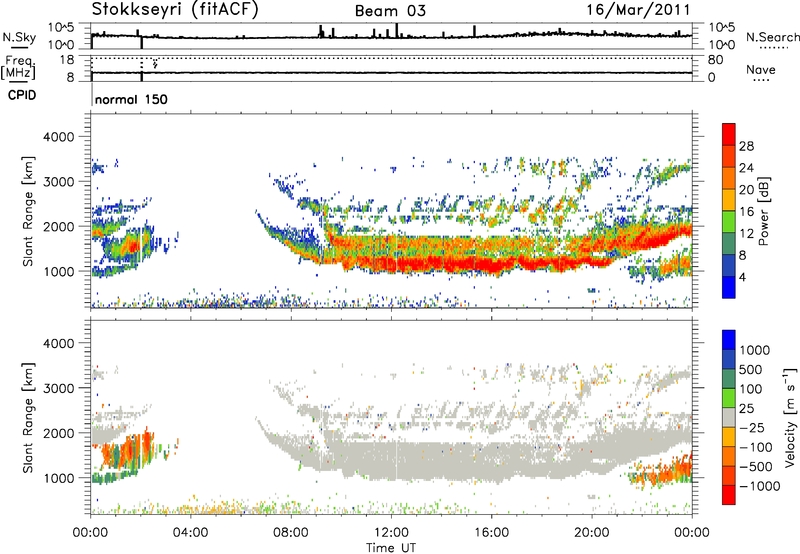The height and width of the screenshot is (554, 800).
Task: Click the 16:00 time axis tick
Action: (491, 533)
